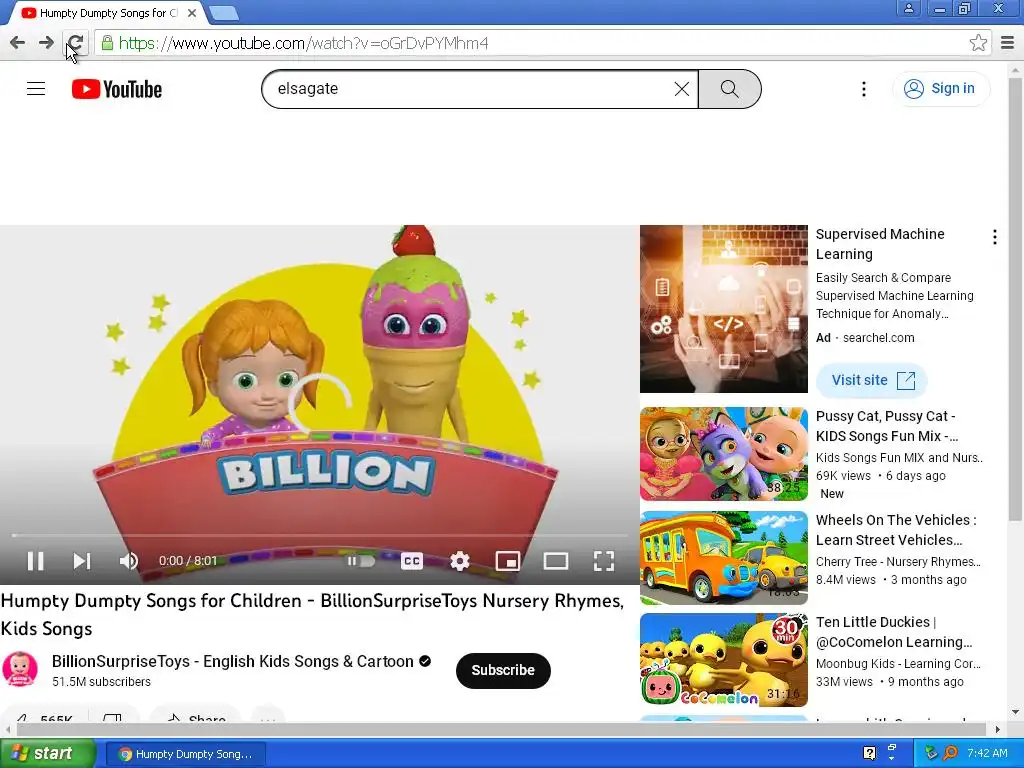Click the tray help question icon
The height and width of the screenshot is (768, 1024).
click(869, 754)
